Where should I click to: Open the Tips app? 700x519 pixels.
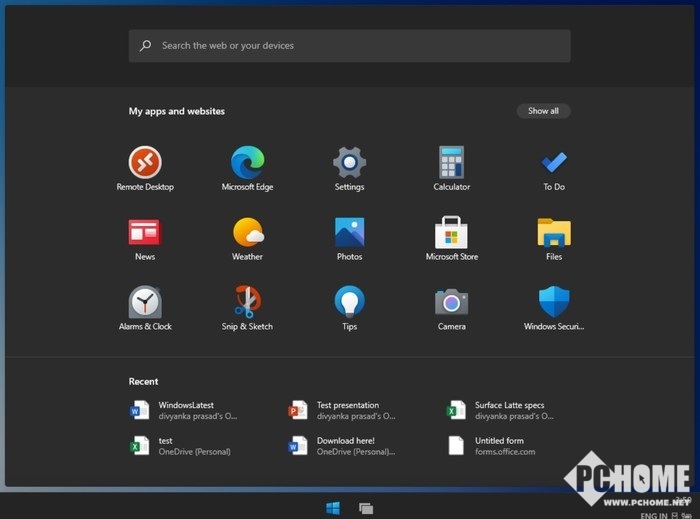click(x=349, y=303)
